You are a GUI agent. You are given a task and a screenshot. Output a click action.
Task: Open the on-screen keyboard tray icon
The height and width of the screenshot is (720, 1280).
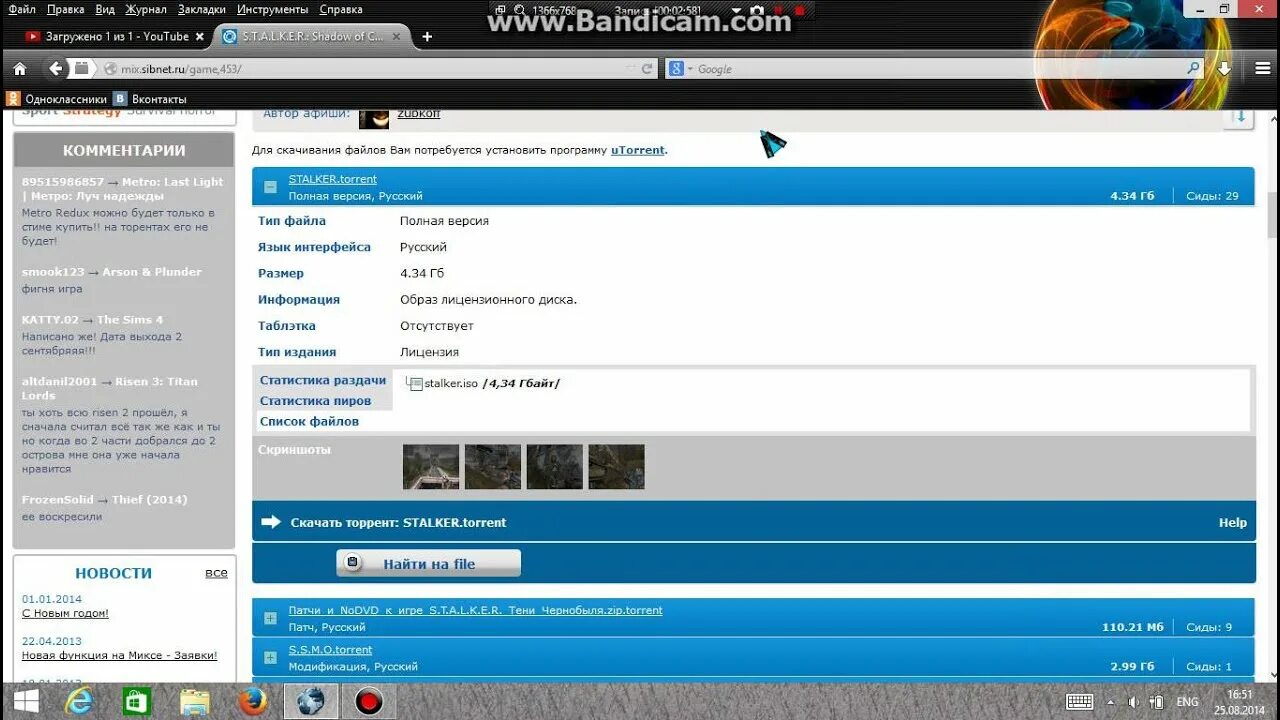pos(1079,702)
